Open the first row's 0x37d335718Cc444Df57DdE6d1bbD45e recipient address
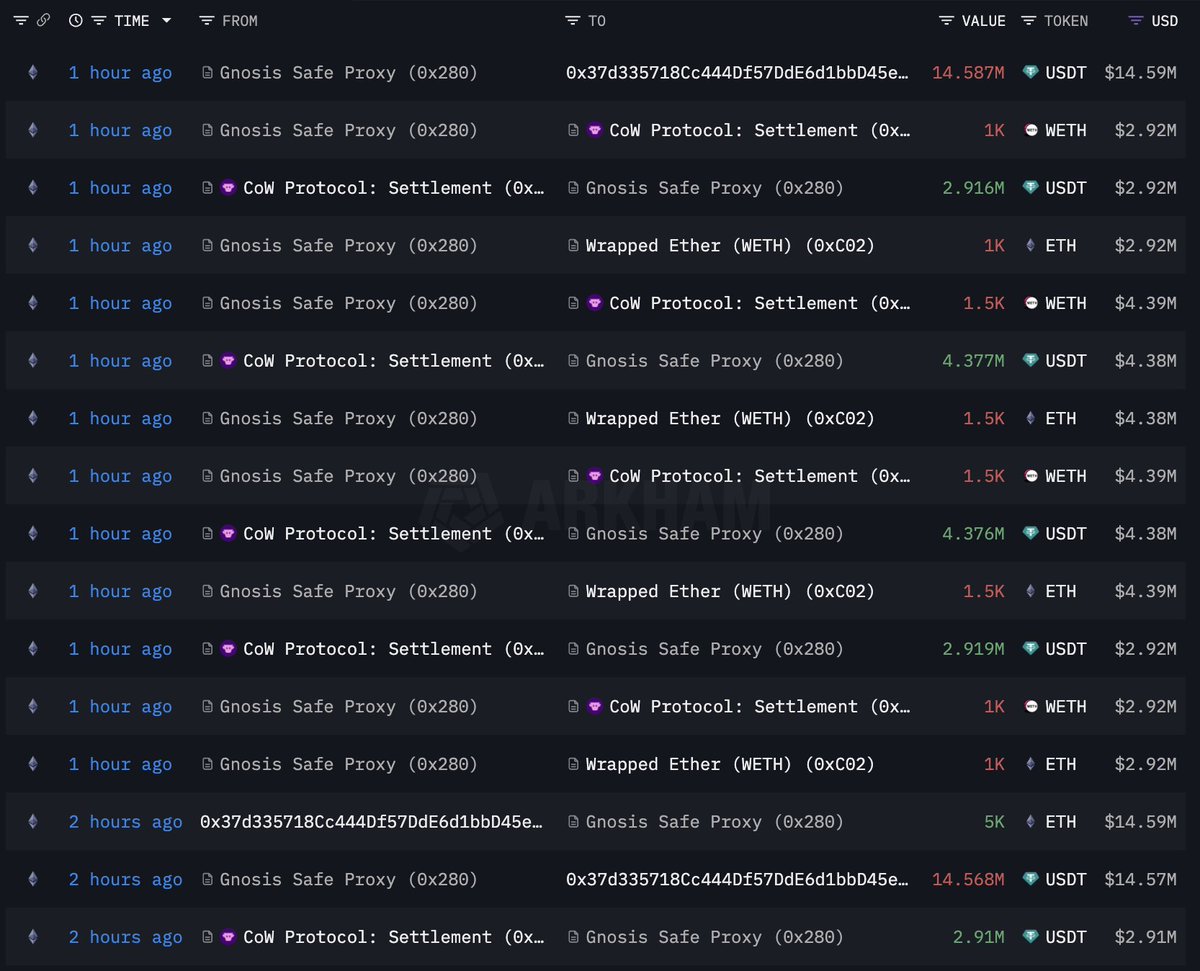This screenshot has width=1200, height=971. click(738, 72)
